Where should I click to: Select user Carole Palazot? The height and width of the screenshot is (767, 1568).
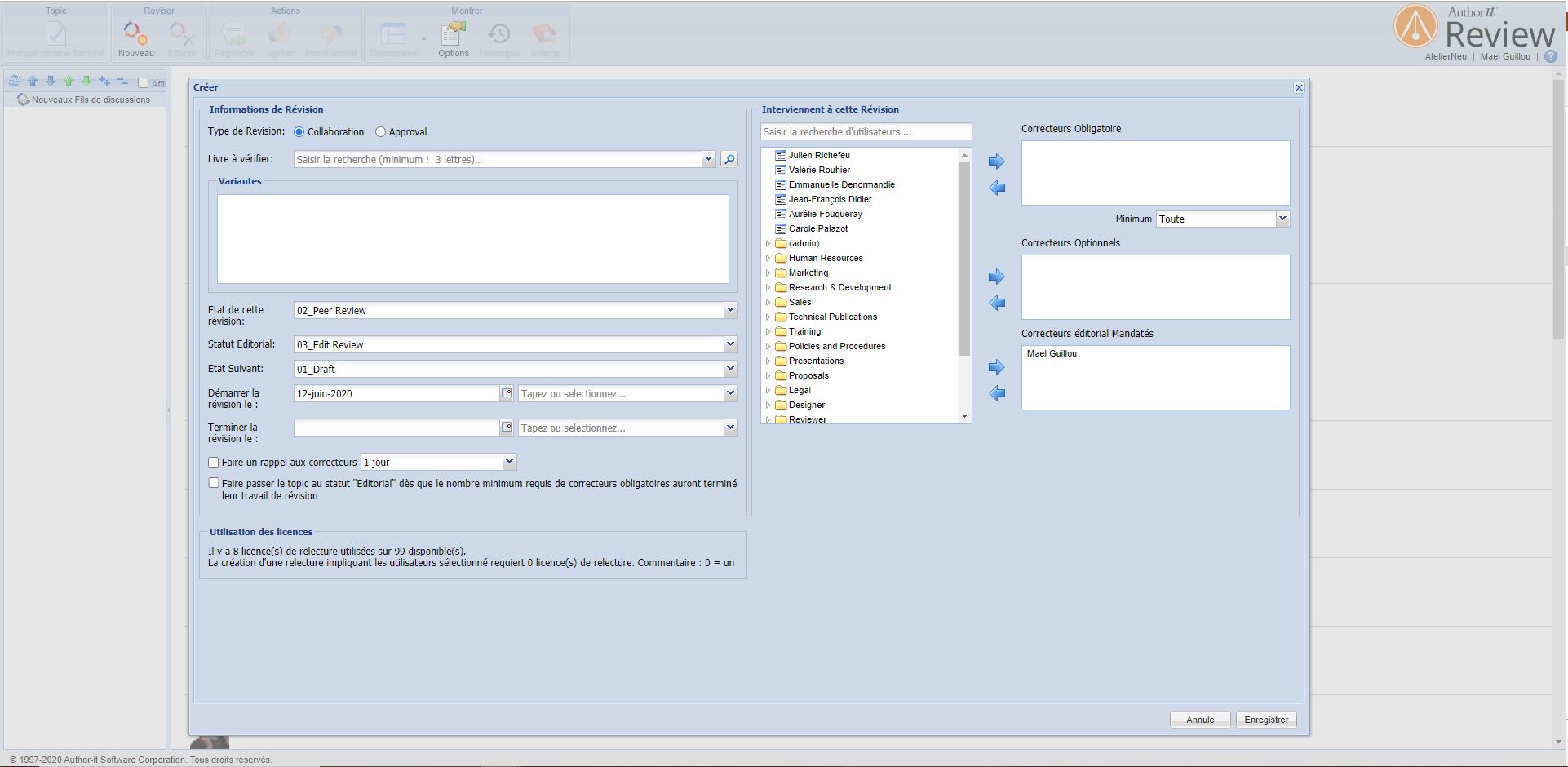pos(818,228)
